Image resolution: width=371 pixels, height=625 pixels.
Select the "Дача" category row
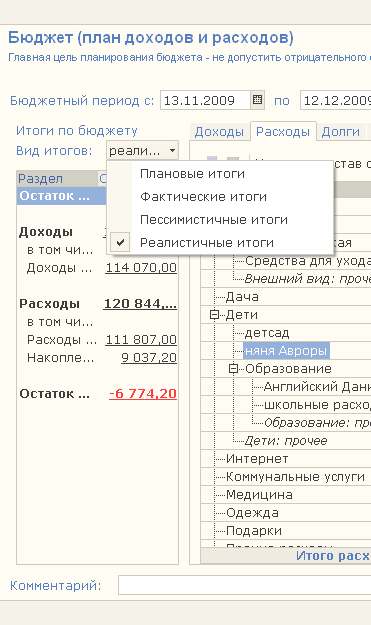tap(242, 297)
